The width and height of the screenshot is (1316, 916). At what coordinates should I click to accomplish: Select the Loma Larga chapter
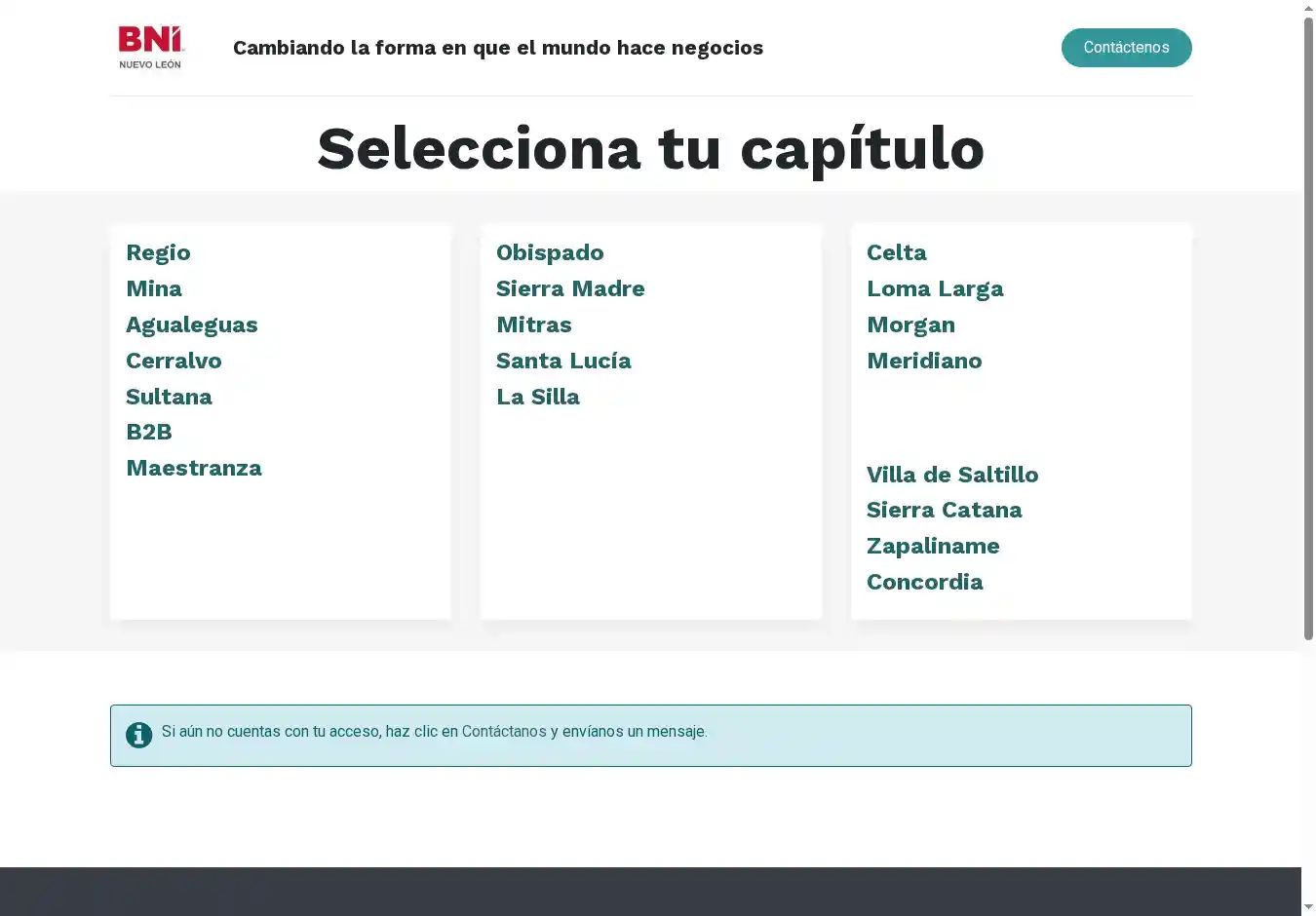(x=935, y=289)
